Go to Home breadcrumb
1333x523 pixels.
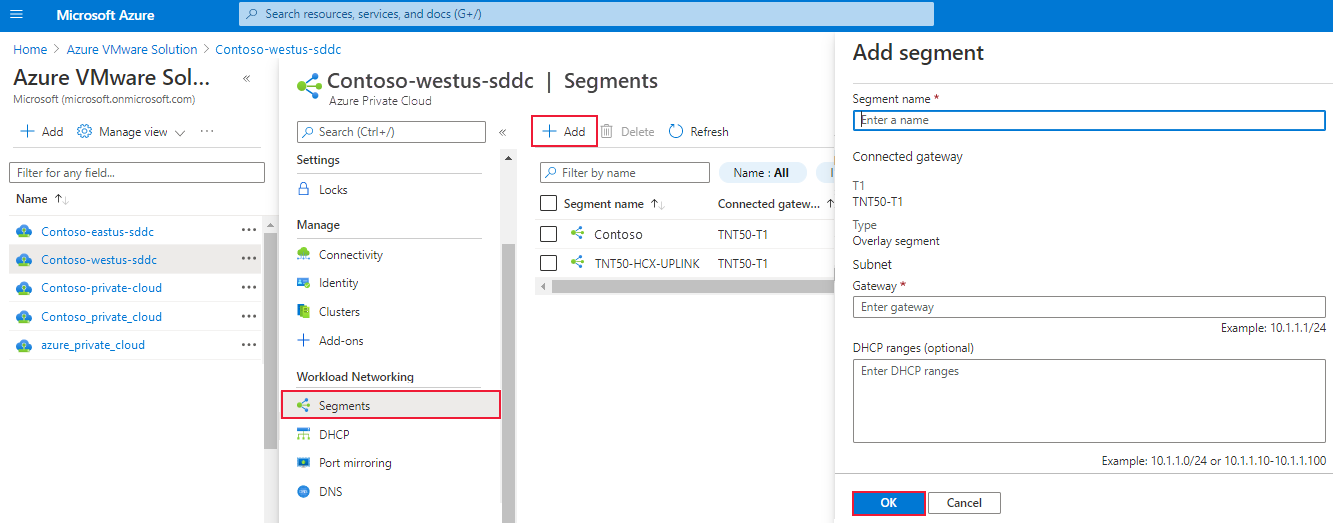tap(30, 49)
